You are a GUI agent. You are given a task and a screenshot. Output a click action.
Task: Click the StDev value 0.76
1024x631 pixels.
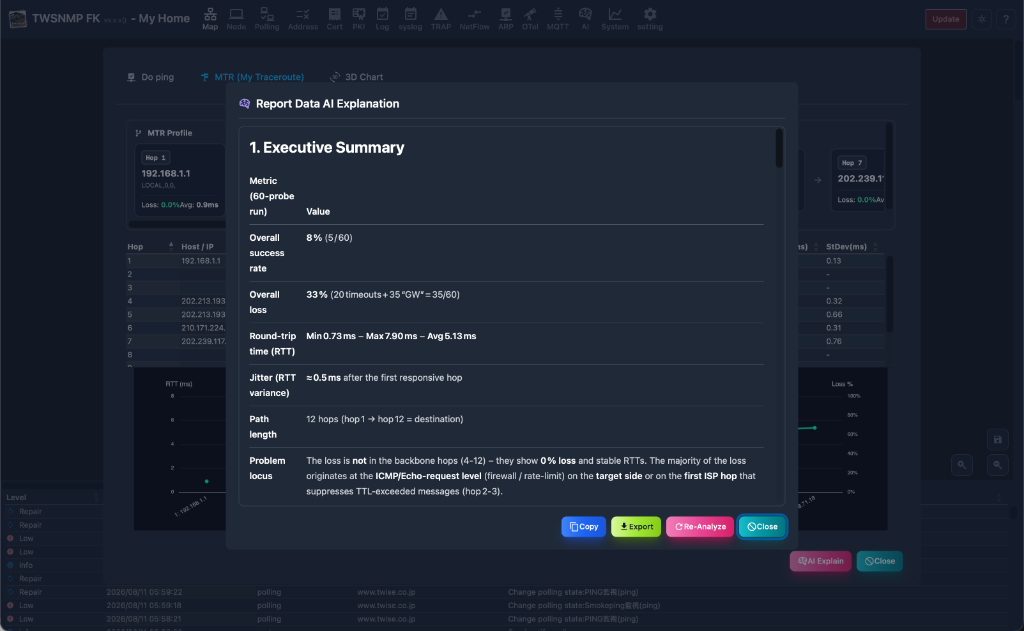(834, 341)
